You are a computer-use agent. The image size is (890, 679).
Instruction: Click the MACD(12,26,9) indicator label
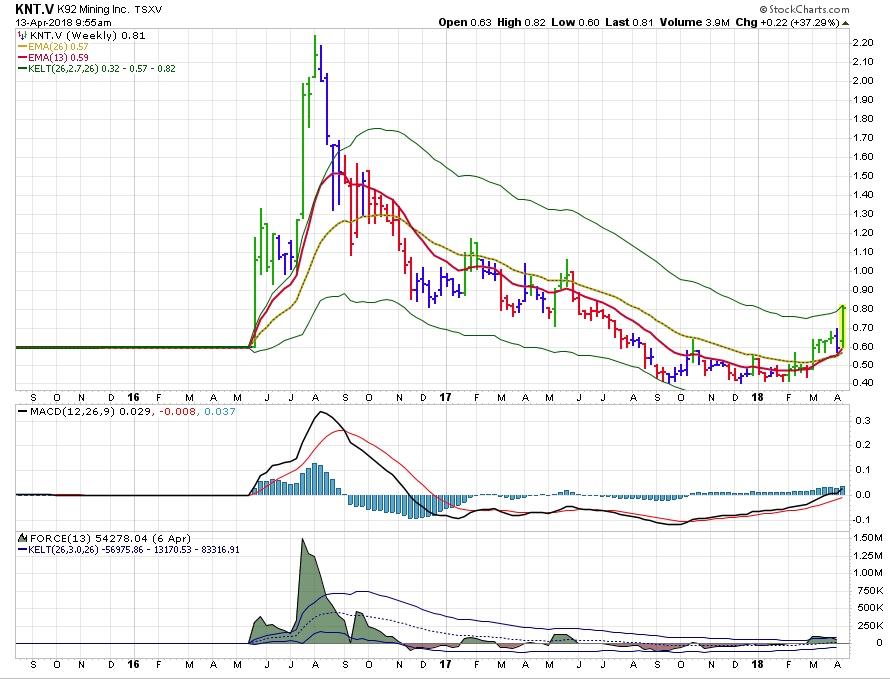pos(132,411)
